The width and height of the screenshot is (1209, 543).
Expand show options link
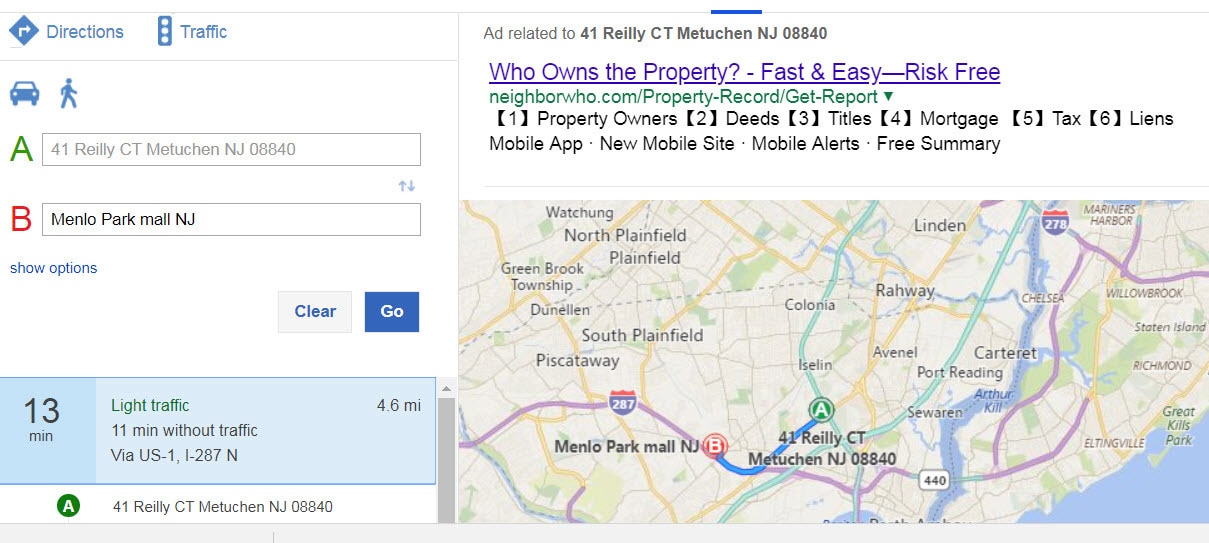54,268
